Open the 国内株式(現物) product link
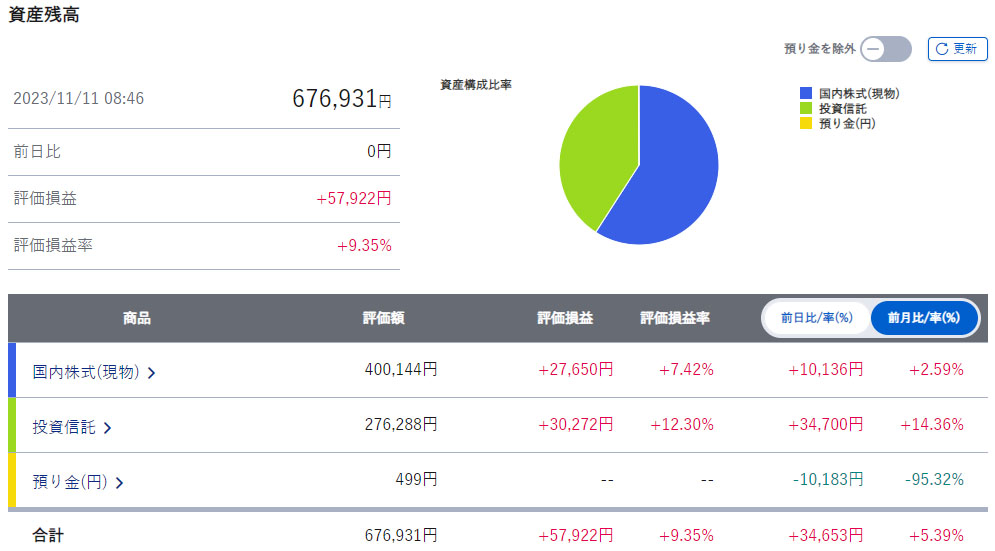Screen dimensions: 995x551 85,372
